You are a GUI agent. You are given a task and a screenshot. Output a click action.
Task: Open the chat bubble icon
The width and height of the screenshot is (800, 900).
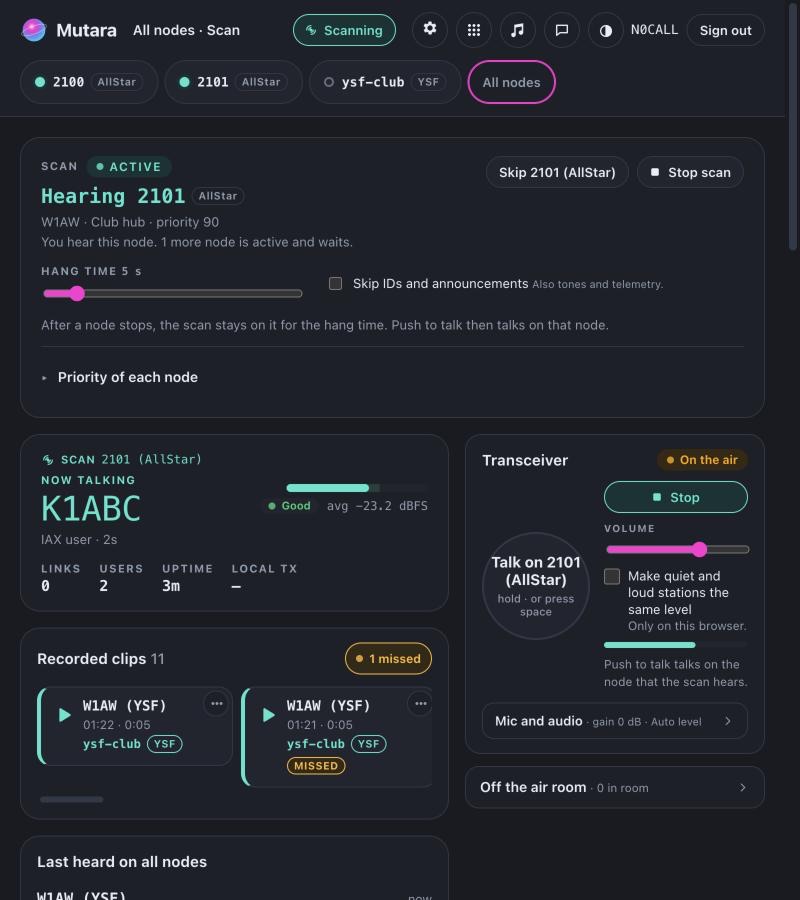tap(562, 30)
